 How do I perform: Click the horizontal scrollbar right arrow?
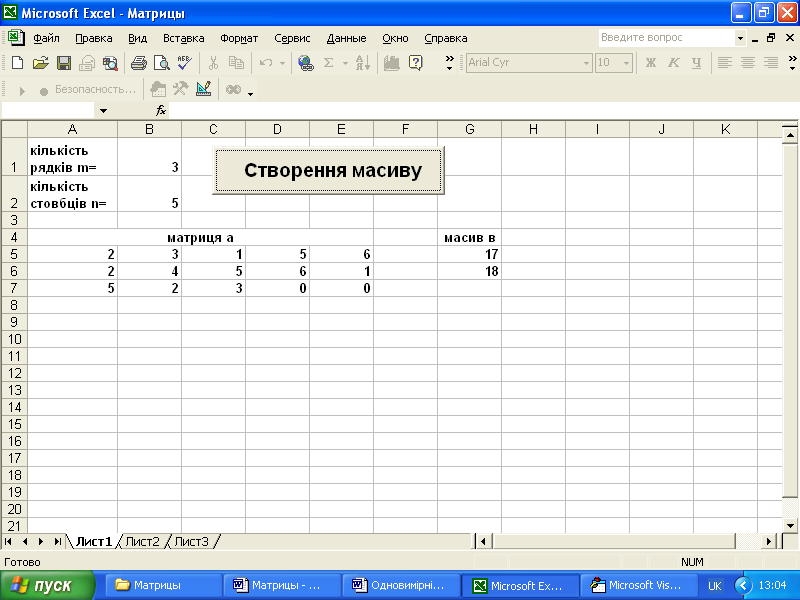point(769,541)
